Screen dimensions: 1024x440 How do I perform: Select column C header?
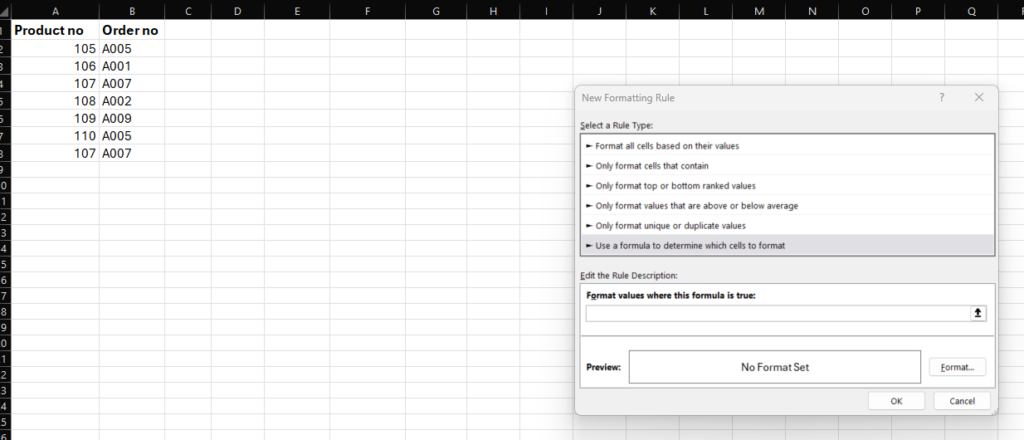[187, 10]
